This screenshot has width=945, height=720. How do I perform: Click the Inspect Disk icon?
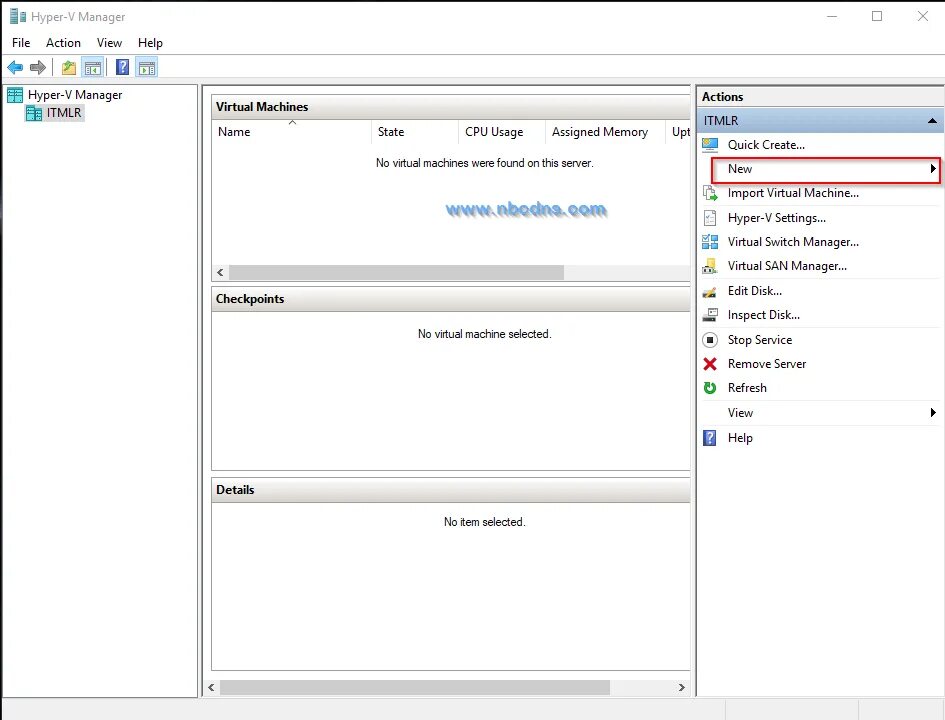click(710, 315)
